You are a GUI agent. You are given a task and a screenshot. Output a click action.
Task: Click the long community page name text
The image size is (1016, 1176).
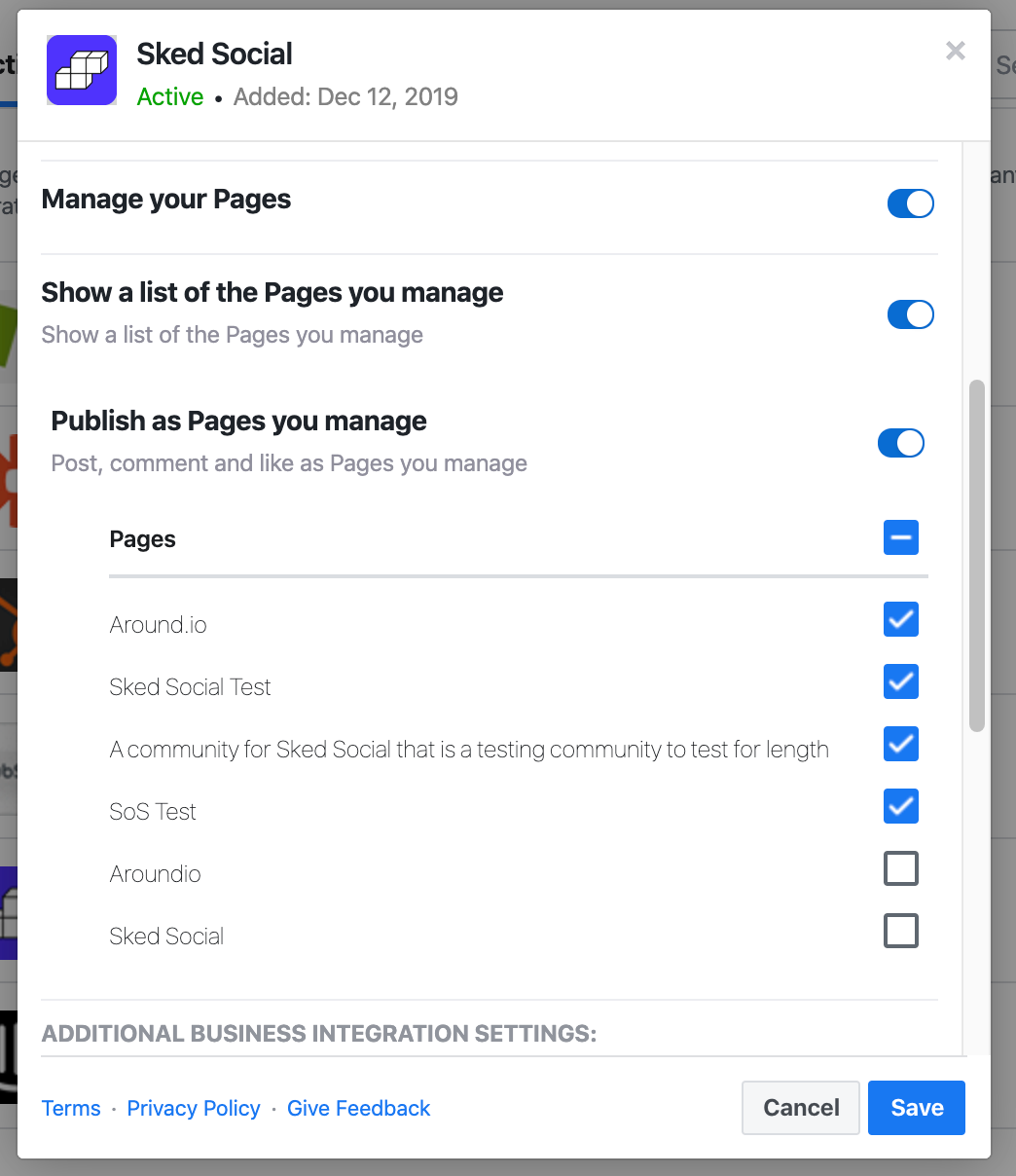click(469, 750)
